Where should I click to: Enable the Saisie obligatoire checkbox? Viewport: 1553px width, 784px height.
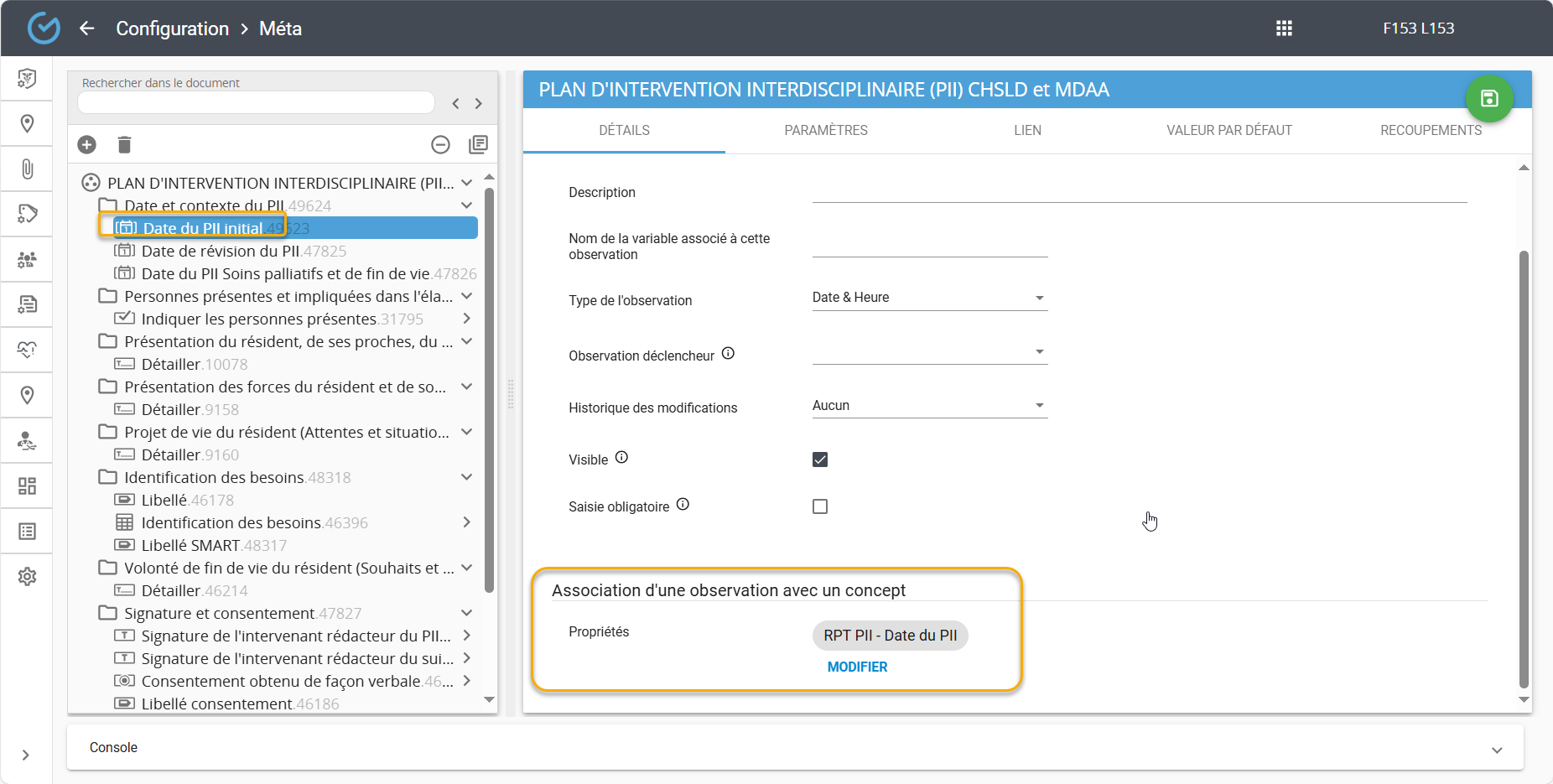pos(820,506)
